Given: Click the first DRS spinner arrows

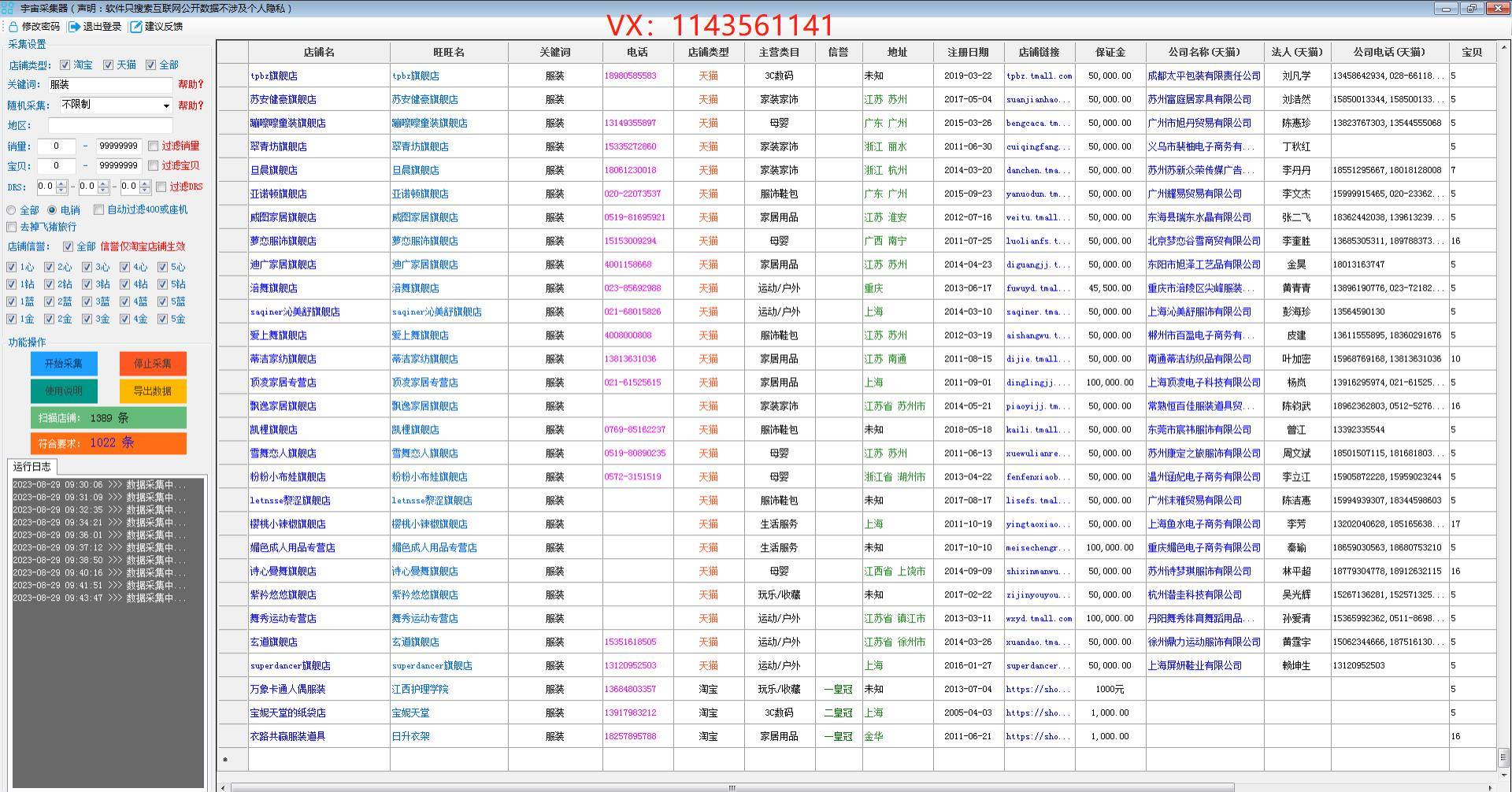Looking at the screenshot, I should coord(63,187).
